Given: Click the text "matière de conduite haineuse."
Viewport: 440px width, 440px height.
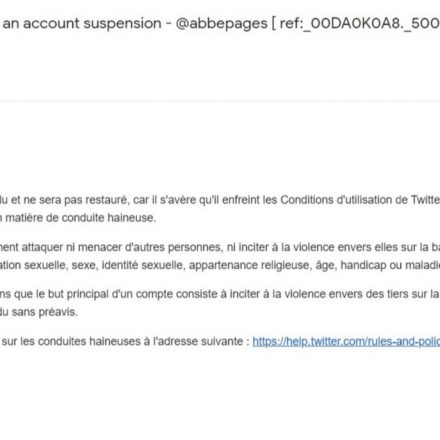Looking at the screenshot, I should pos(81,218).
